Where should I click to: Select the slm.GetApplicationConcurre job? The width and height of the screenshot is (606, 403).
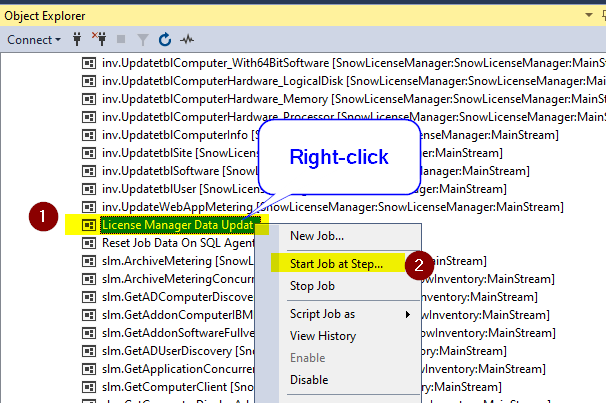pyautogui.click(x=178, y=369)
